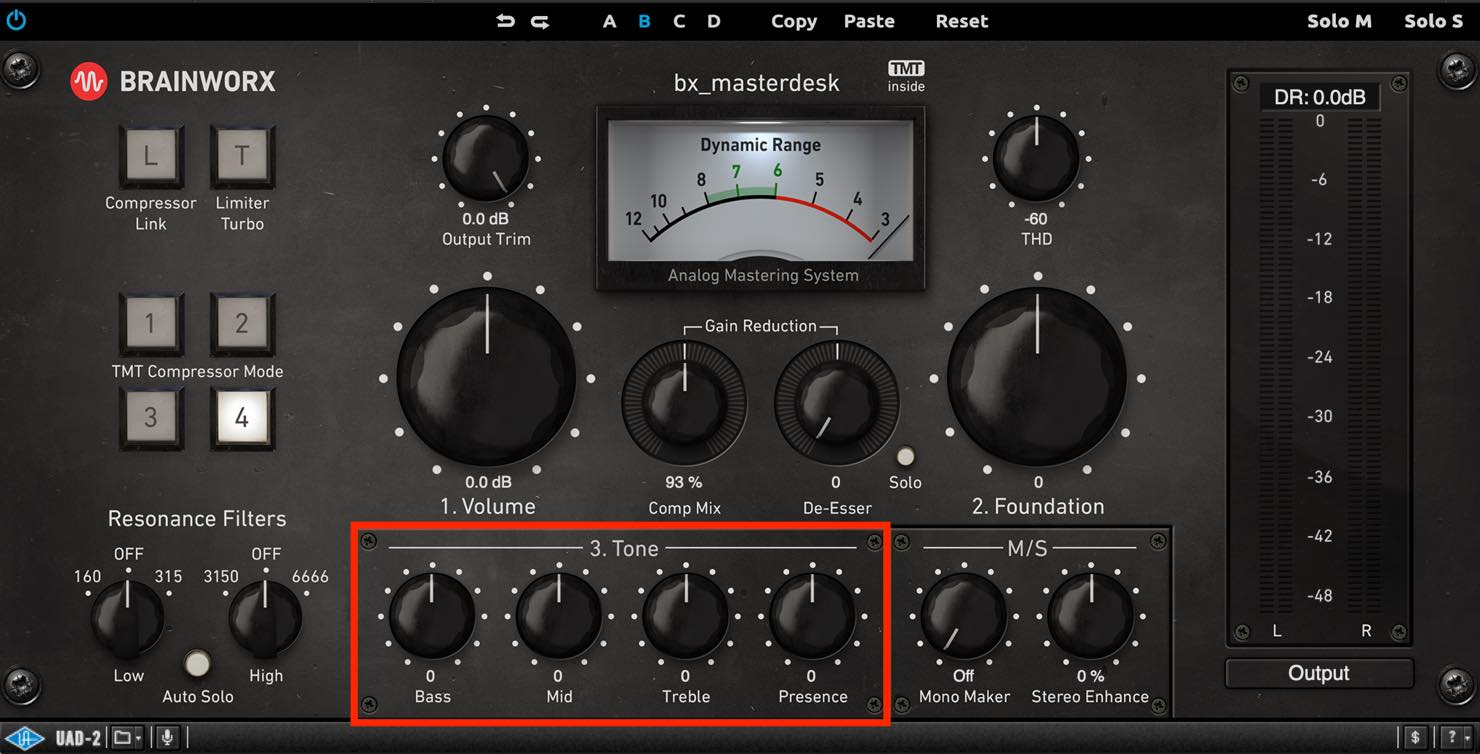
Task: Toggle the Compressor Link L button
Action: click(151, 156)
